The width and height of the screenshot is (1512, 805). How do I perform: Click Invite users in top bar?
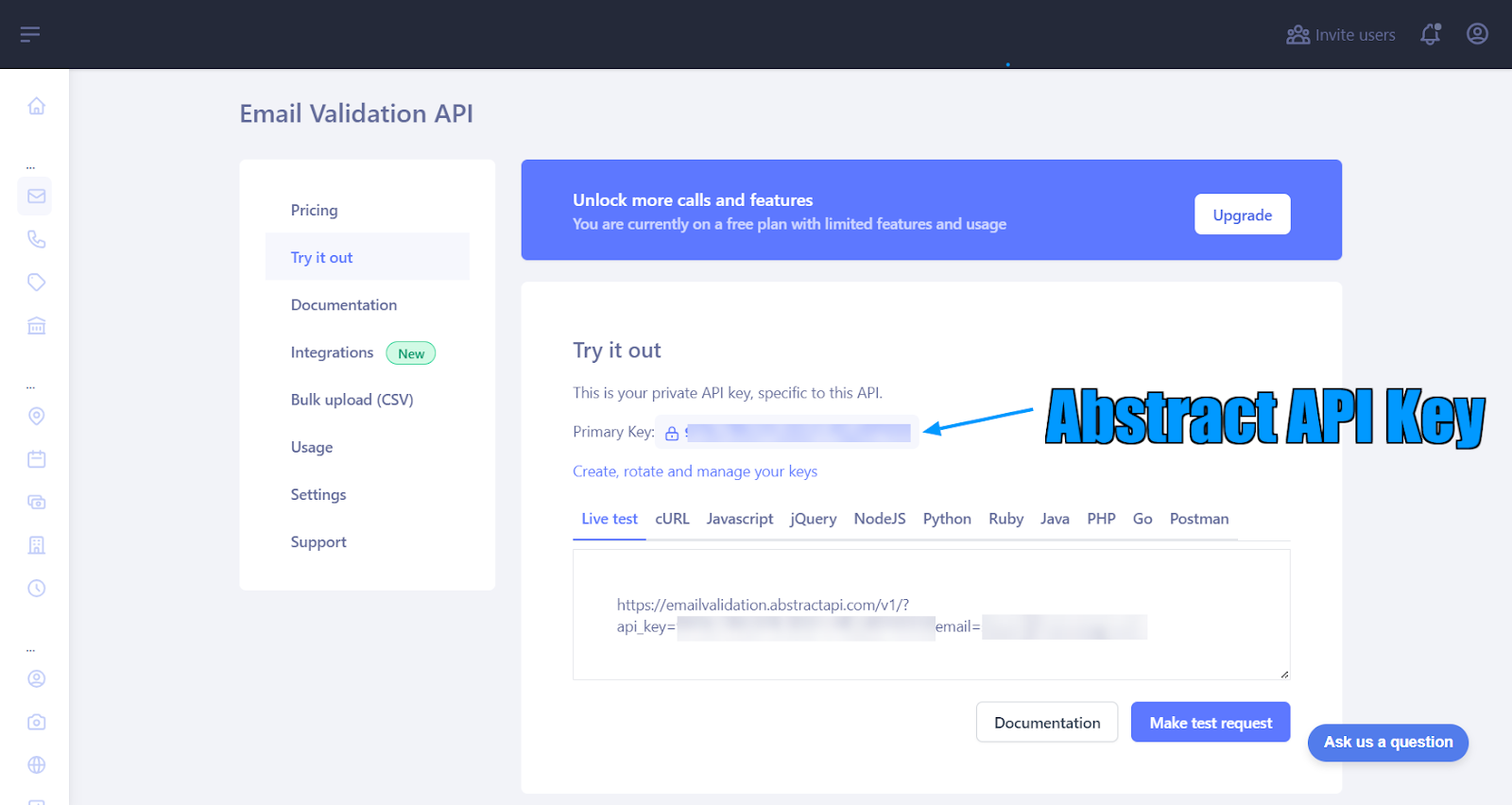(1341, 35)
